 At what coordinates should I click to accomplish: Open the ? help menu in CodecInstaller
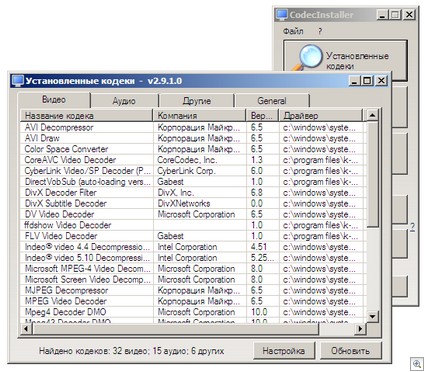tap(320, 31)
